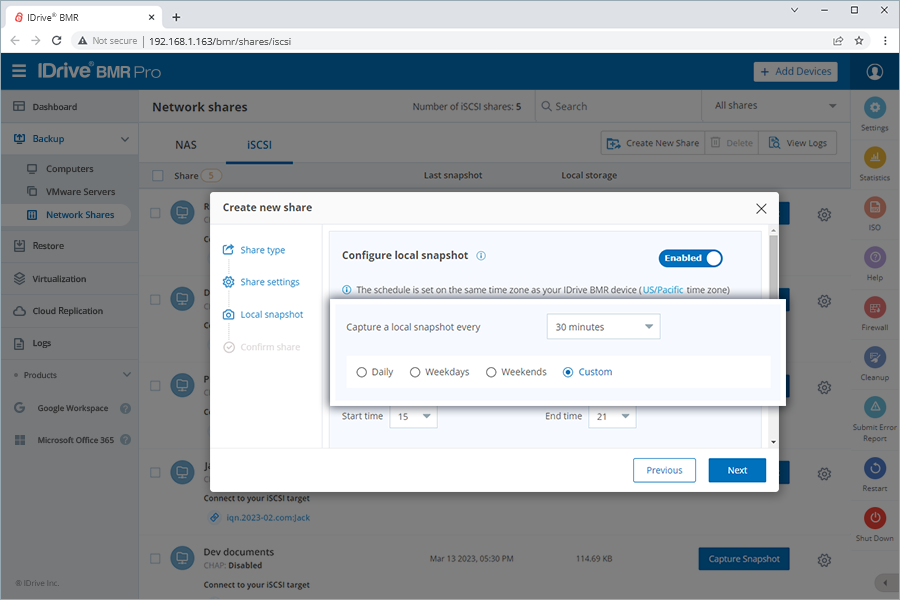The height and width of the screenshot is (600, 900).
Task: Select the Weekends radio button
Action: 491,371
